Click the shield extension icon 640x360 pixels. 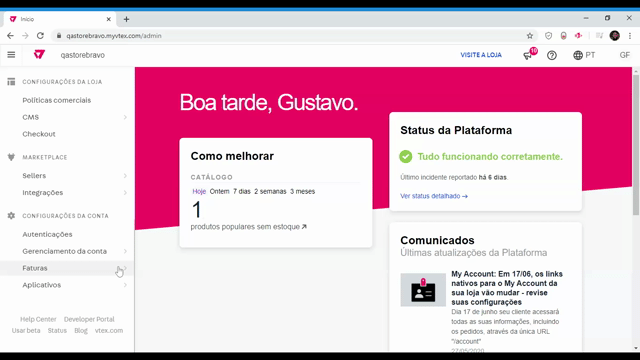548,36
